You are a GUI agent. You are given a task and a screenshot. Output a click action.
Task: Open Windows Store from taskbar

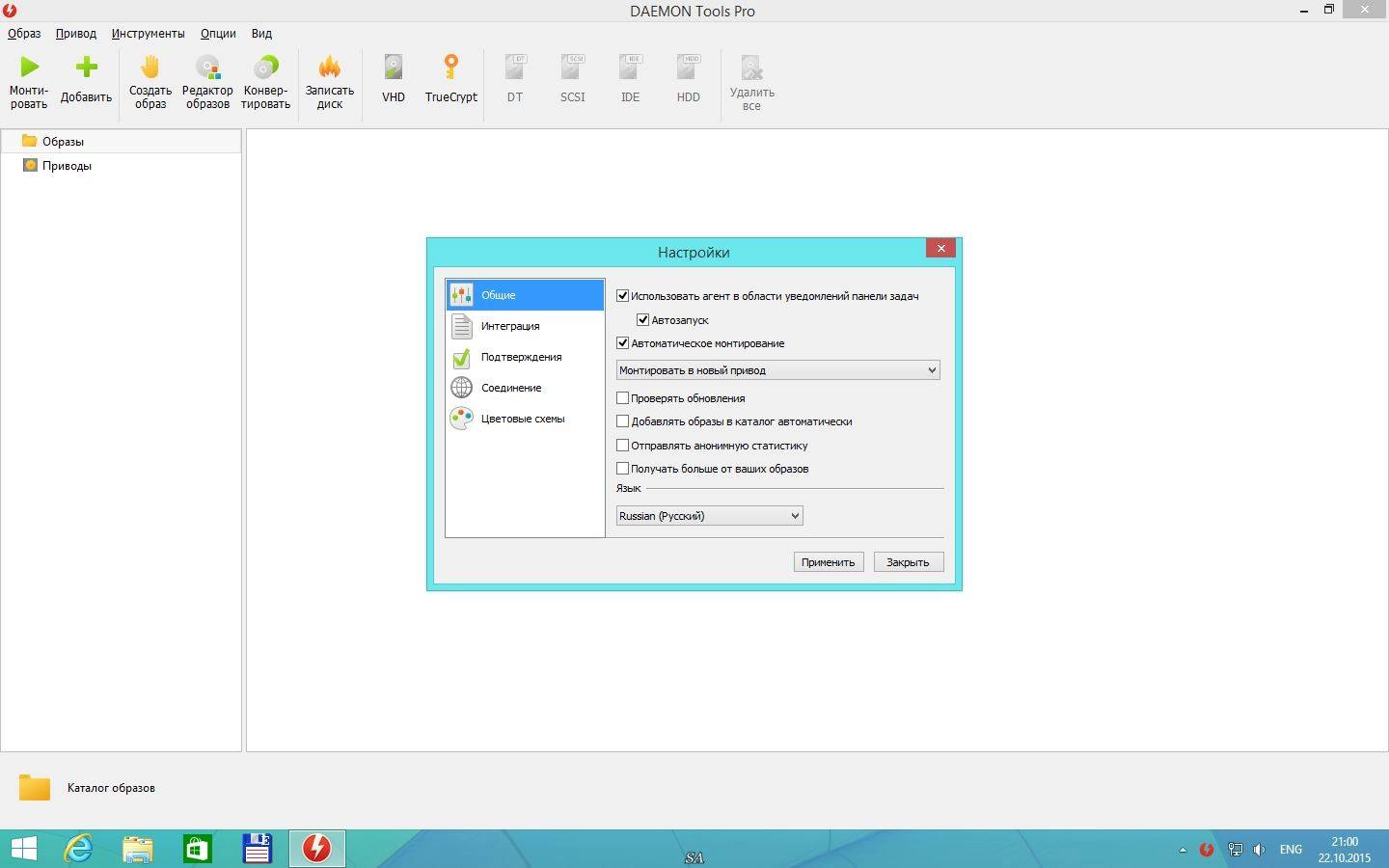pyautogui.click(x=198, y=849)
